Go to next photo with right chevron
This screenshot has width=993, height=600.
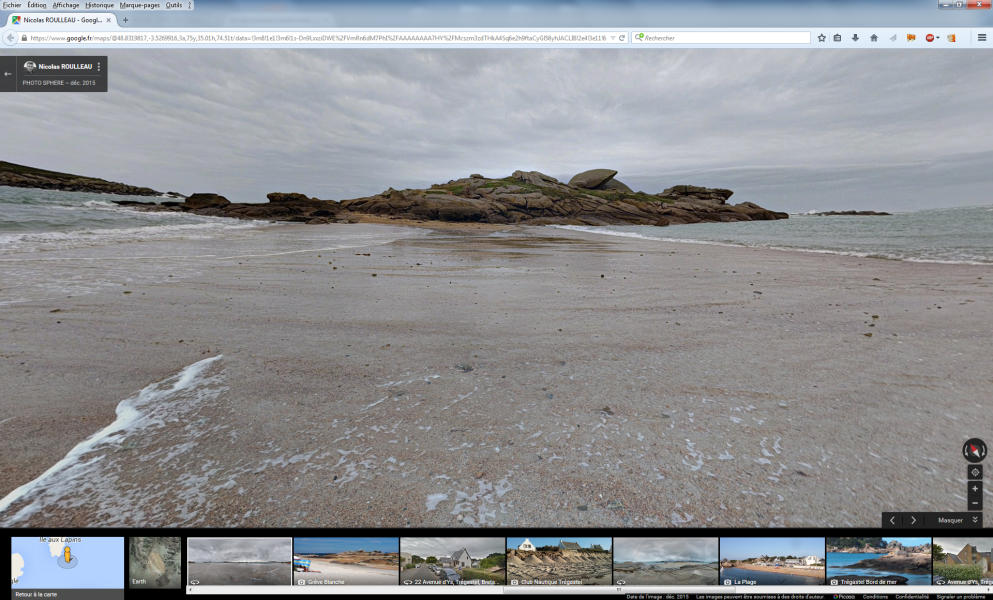click(x=913, y=520)
